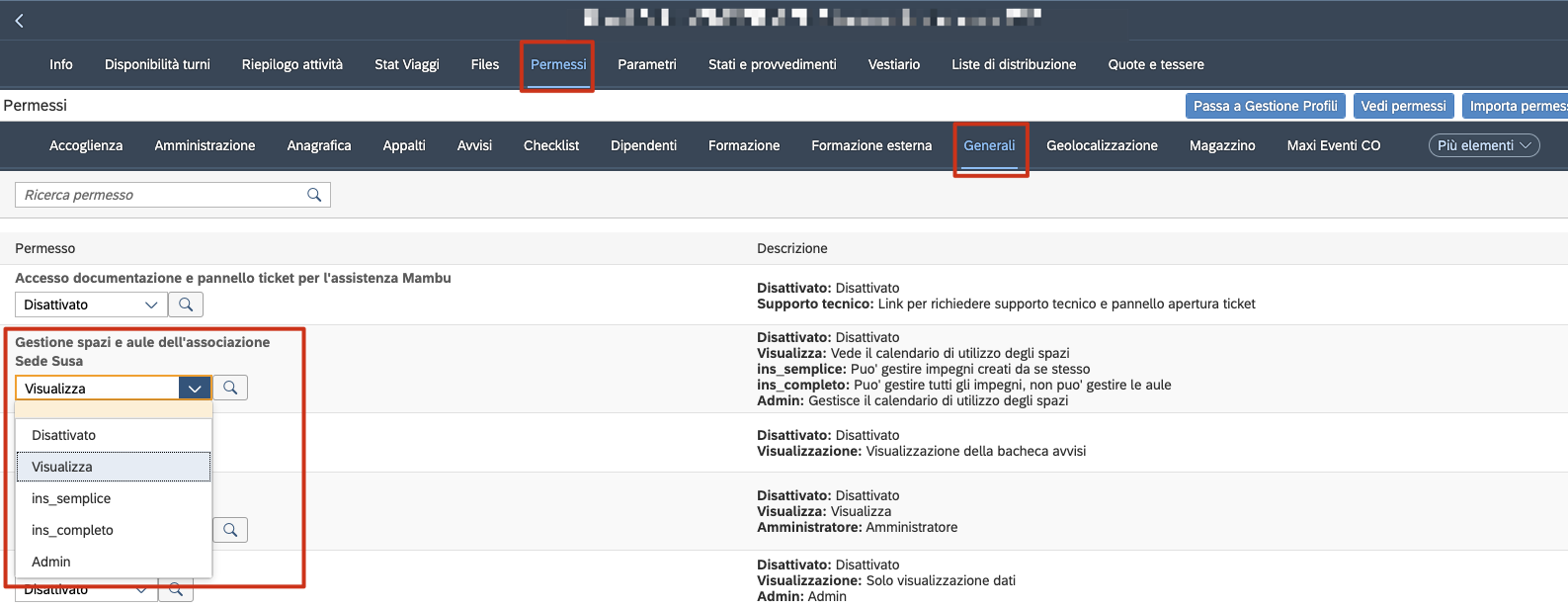Open the Info tab

point(61,64)
